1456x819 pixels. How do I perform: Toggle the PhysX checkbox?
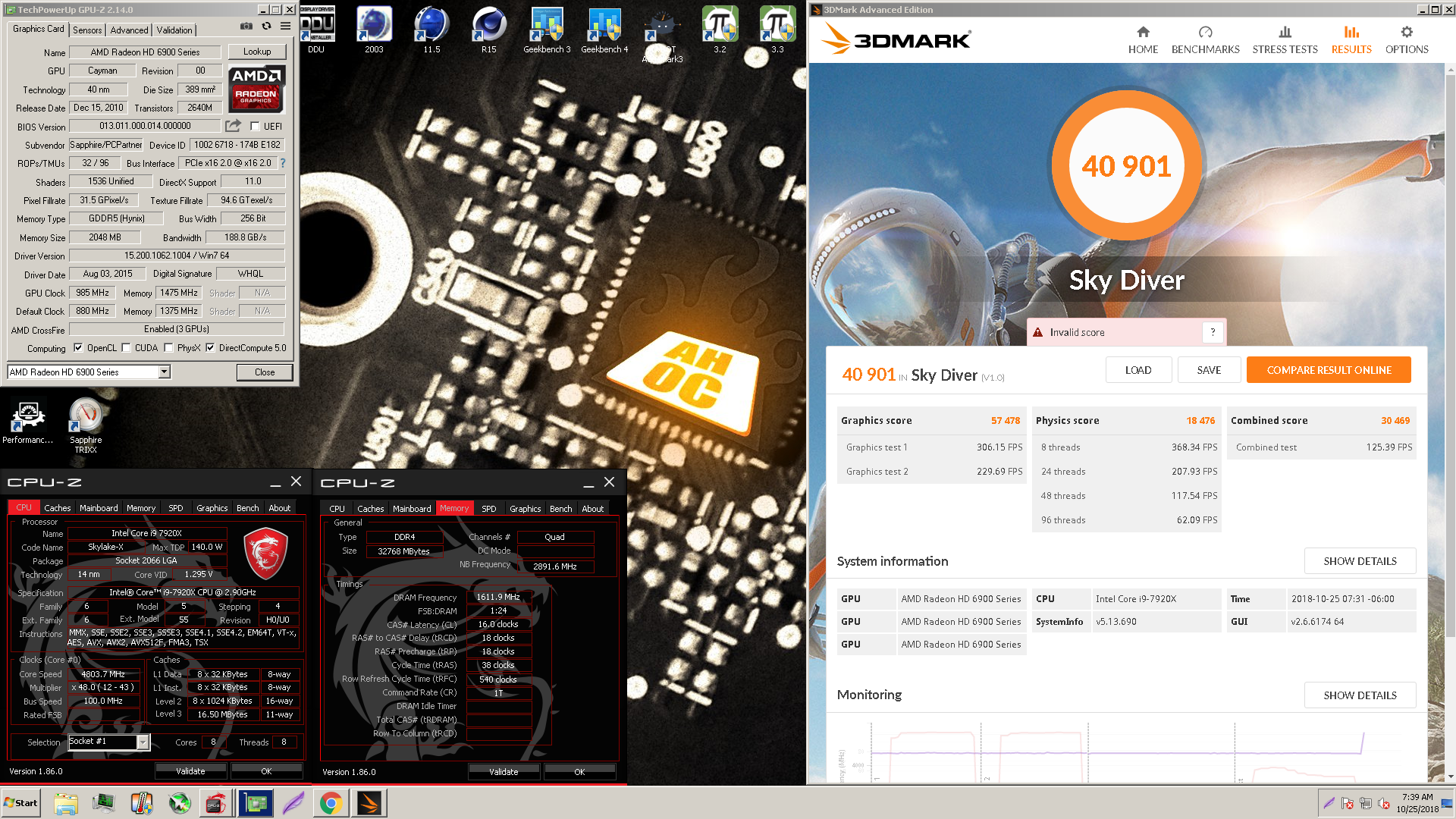[168, 348]
